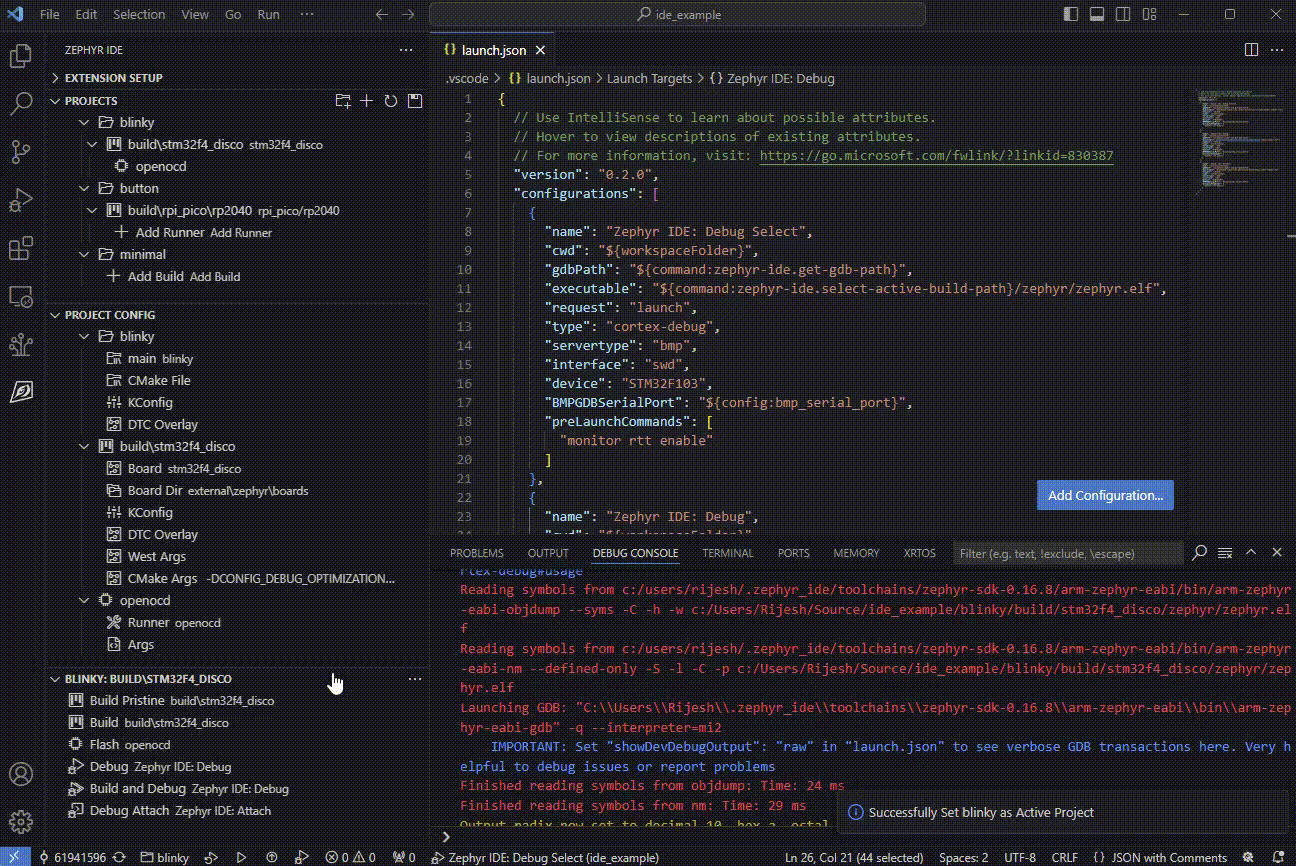Click status bar flash upload icon
Screen dimensions: 1296x866
tap(271, 857)
